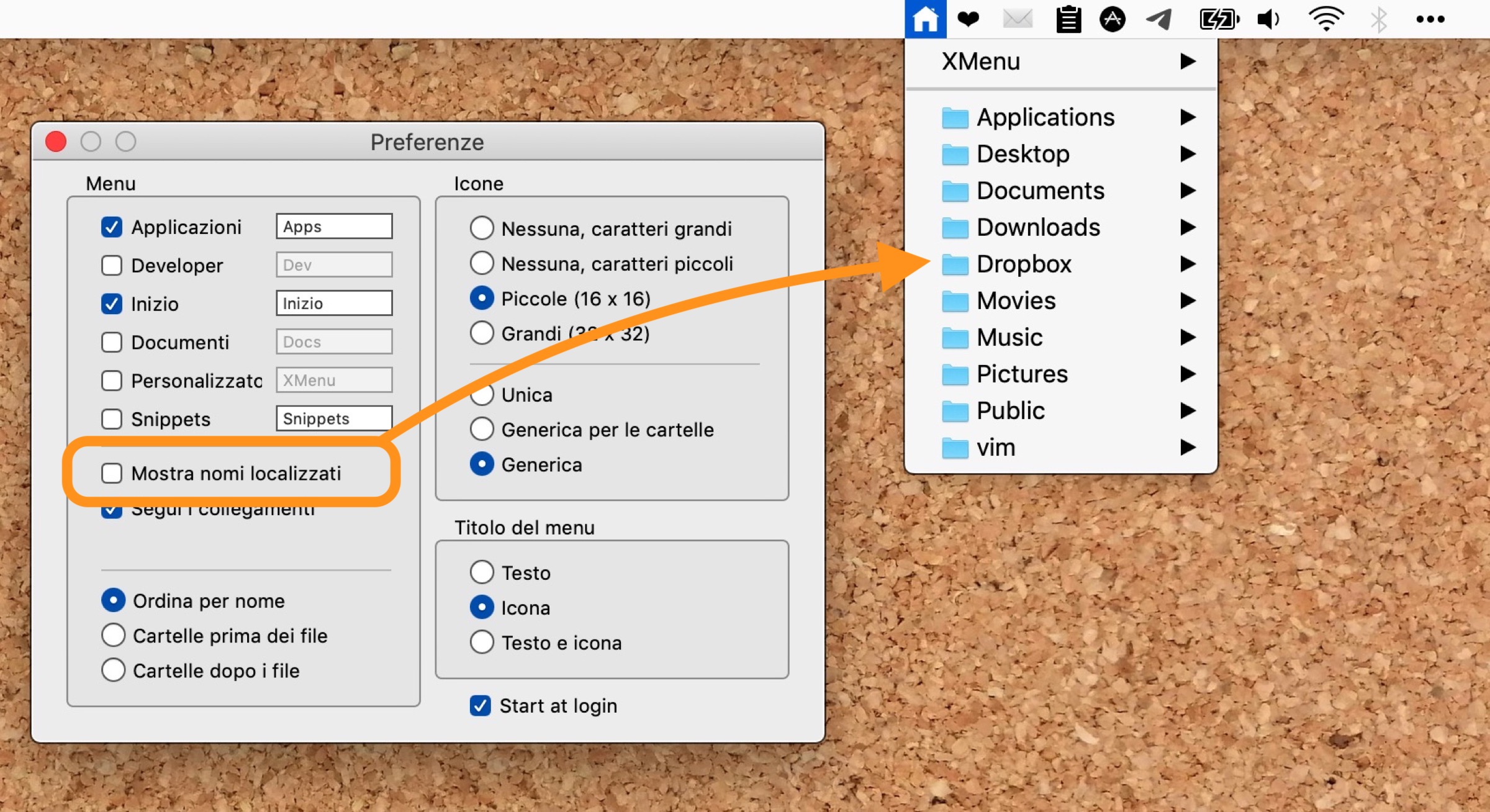Open the Wi-Fi status icon
The height and width of the screenshot is (812, 1490).
(1326, 19)
